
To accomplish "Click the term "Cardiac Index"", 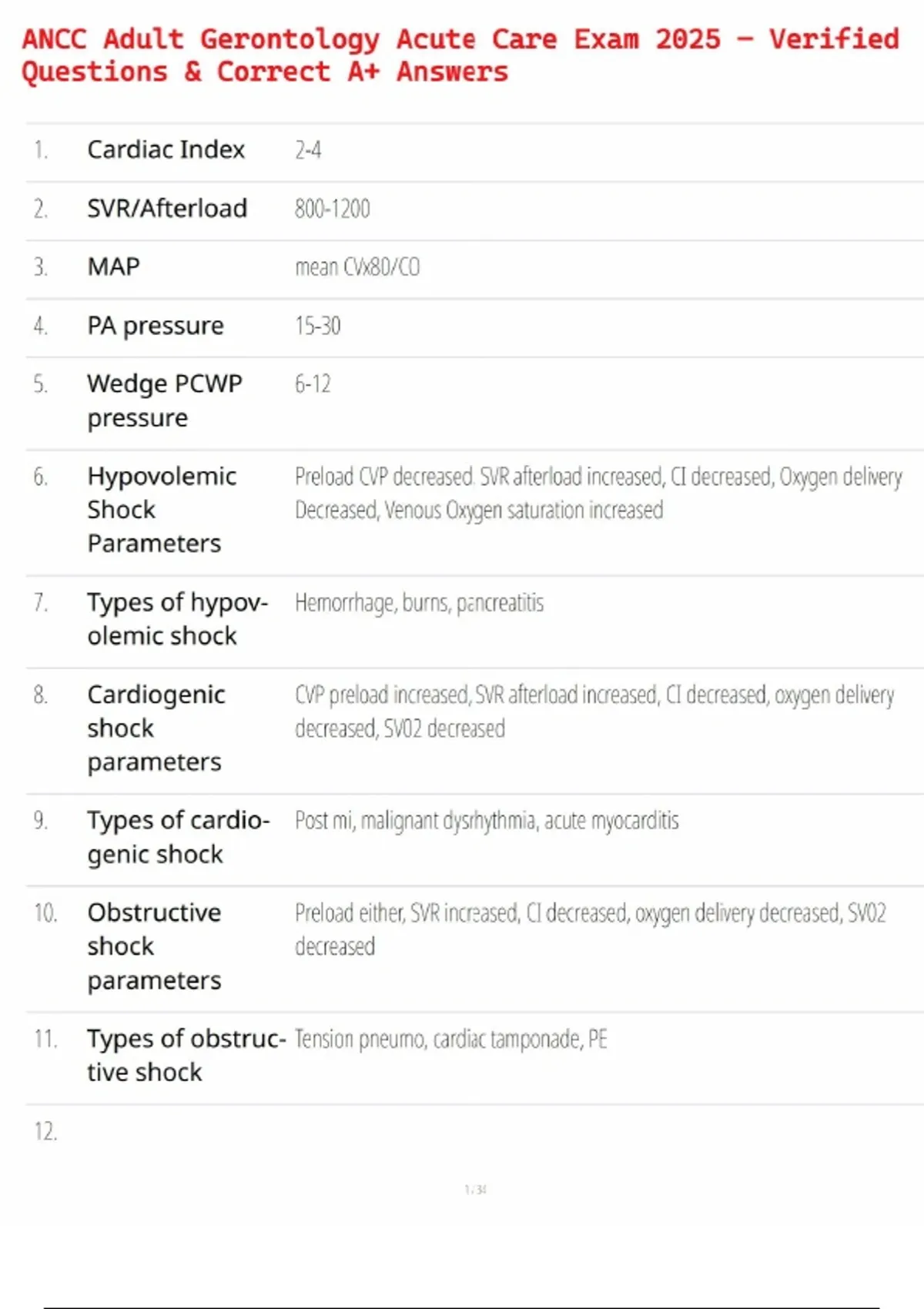I will 166,149.
